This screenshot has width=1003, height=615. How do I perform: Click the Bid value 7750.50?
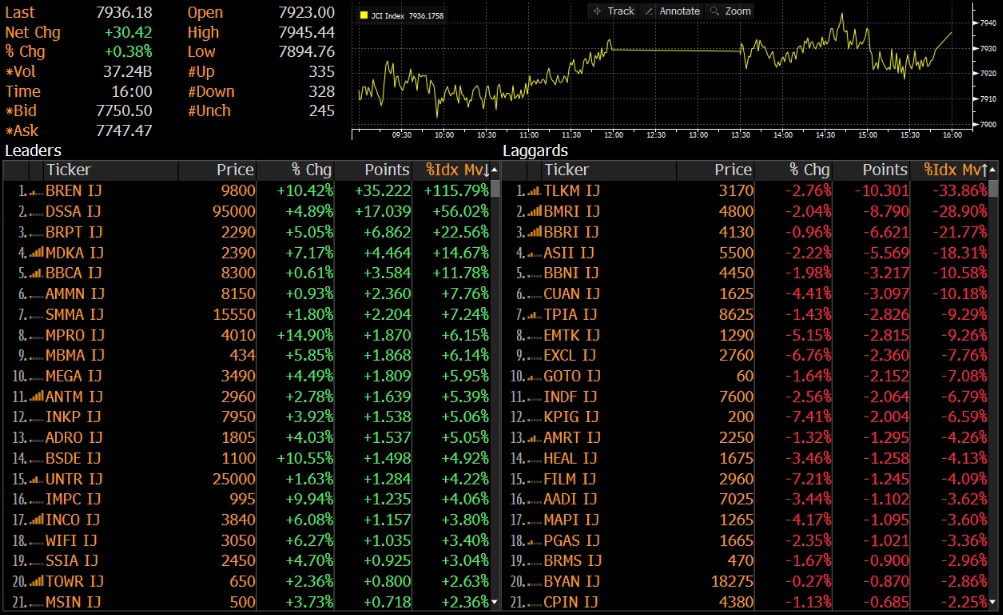124,111
